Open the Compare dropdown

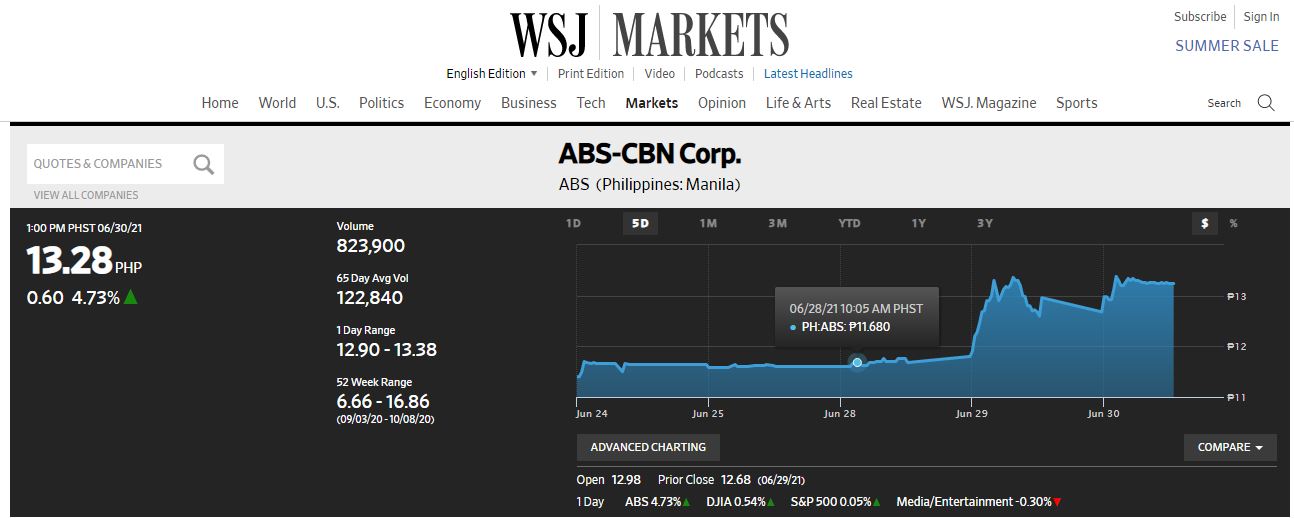(1230, 447)
